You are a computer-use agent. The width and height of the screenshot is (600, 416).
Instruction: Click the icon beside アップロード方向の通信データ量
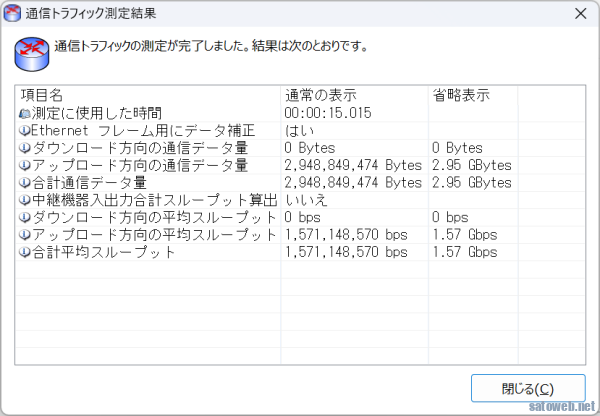[x=25, y=165]
